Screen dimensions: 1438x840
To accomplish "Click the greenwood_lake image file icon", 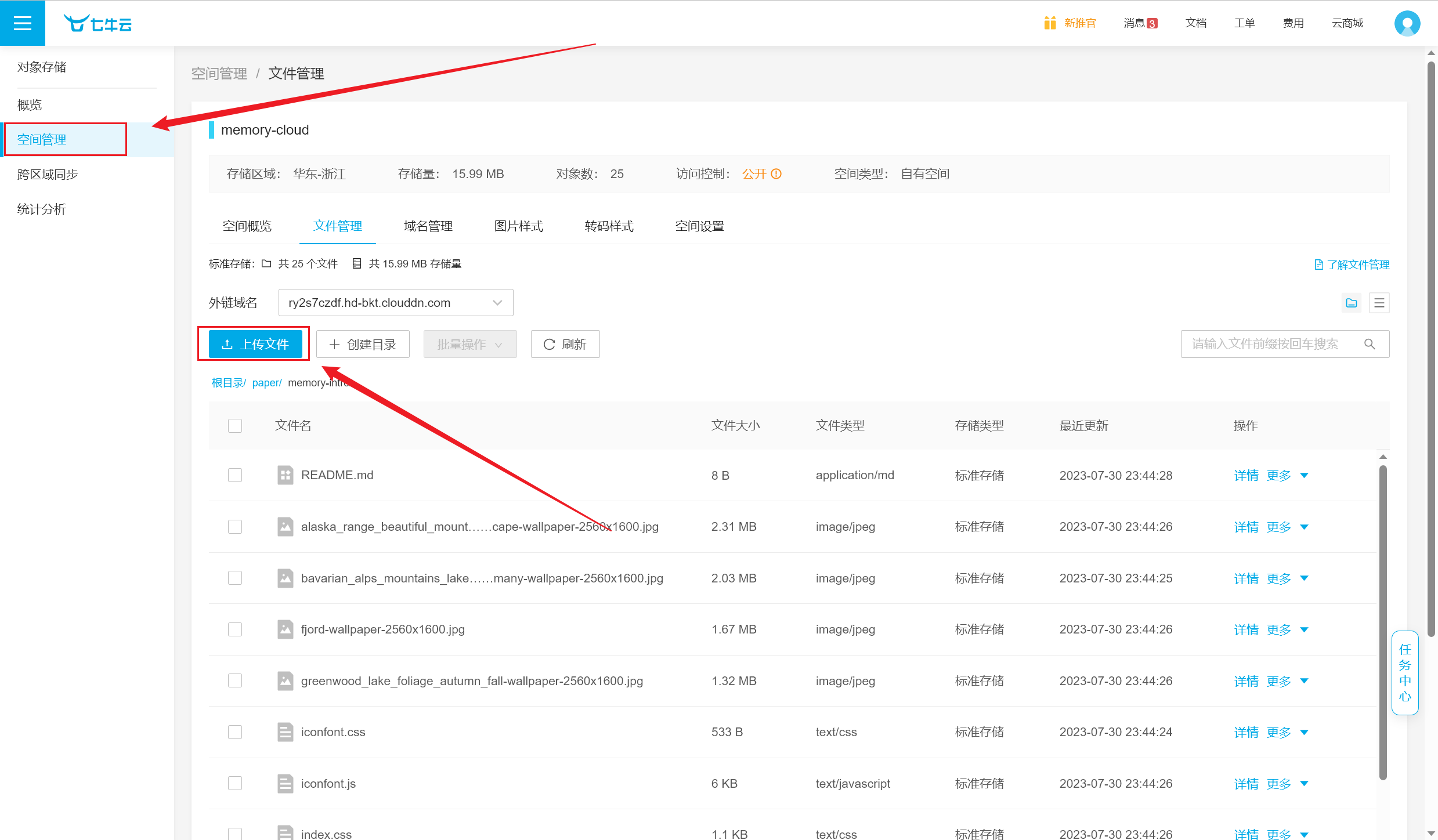I will tap(285, 680).
